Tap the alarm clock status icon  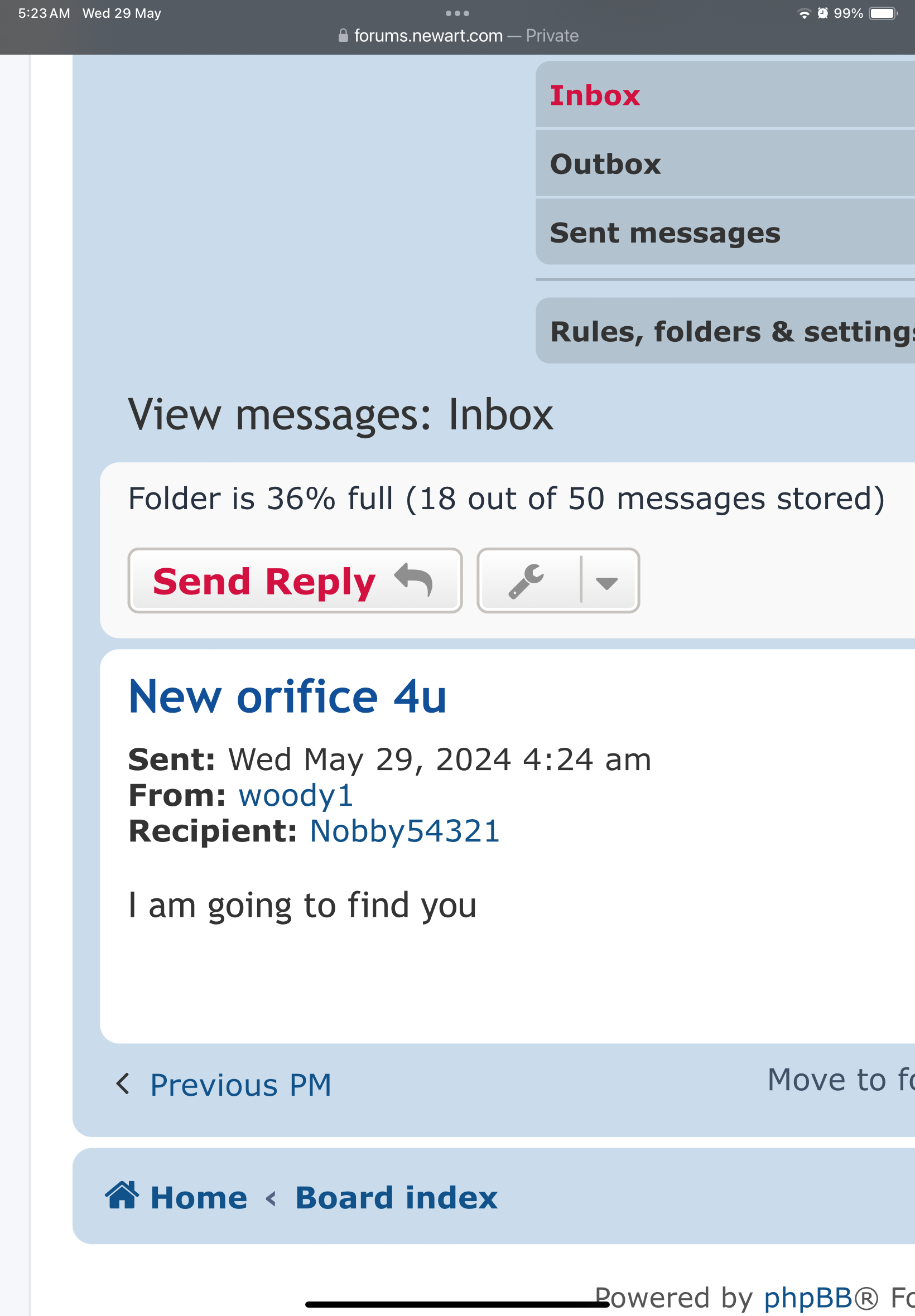(x=823, y=13)
